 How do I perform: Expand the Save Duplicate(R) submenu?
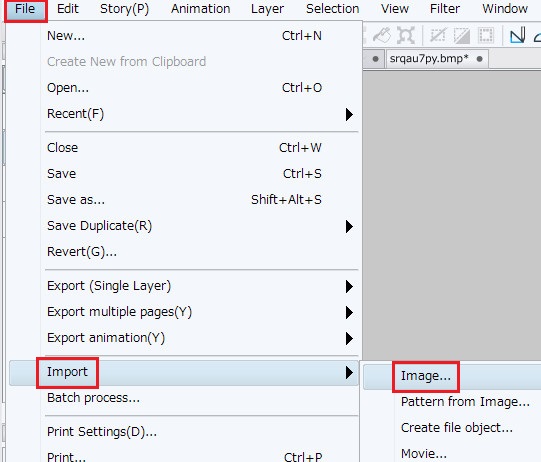(x=200, y=226)
